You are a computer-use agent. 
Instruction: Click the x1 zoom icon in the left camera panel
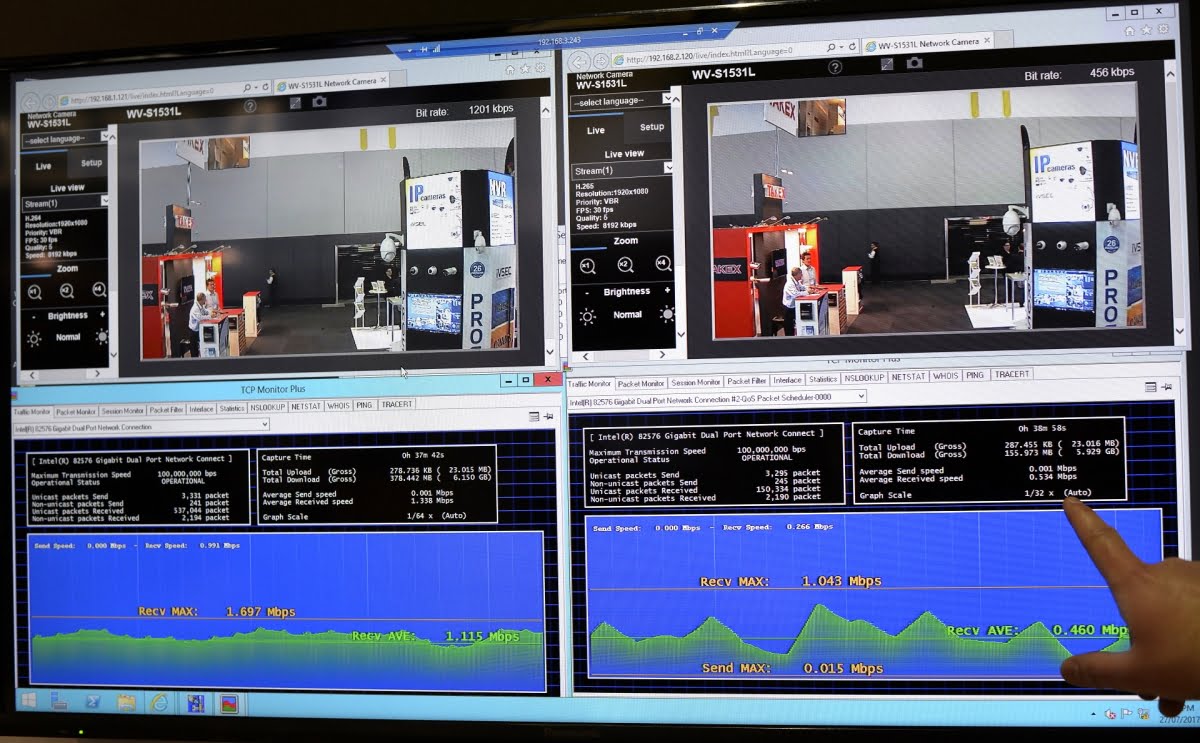[x=35, y=291]
